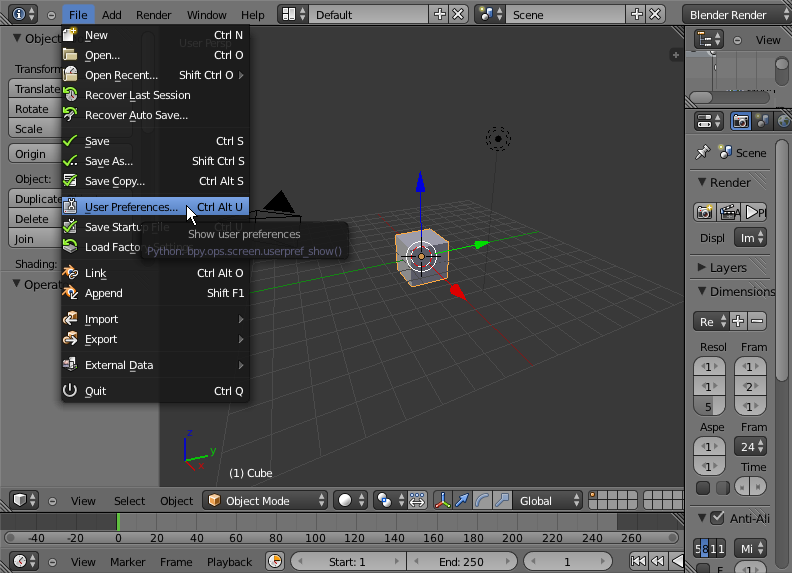Screen dimensions: 792x573
Task: Click the frame rate 24 selector
Action: coord(751,447)
